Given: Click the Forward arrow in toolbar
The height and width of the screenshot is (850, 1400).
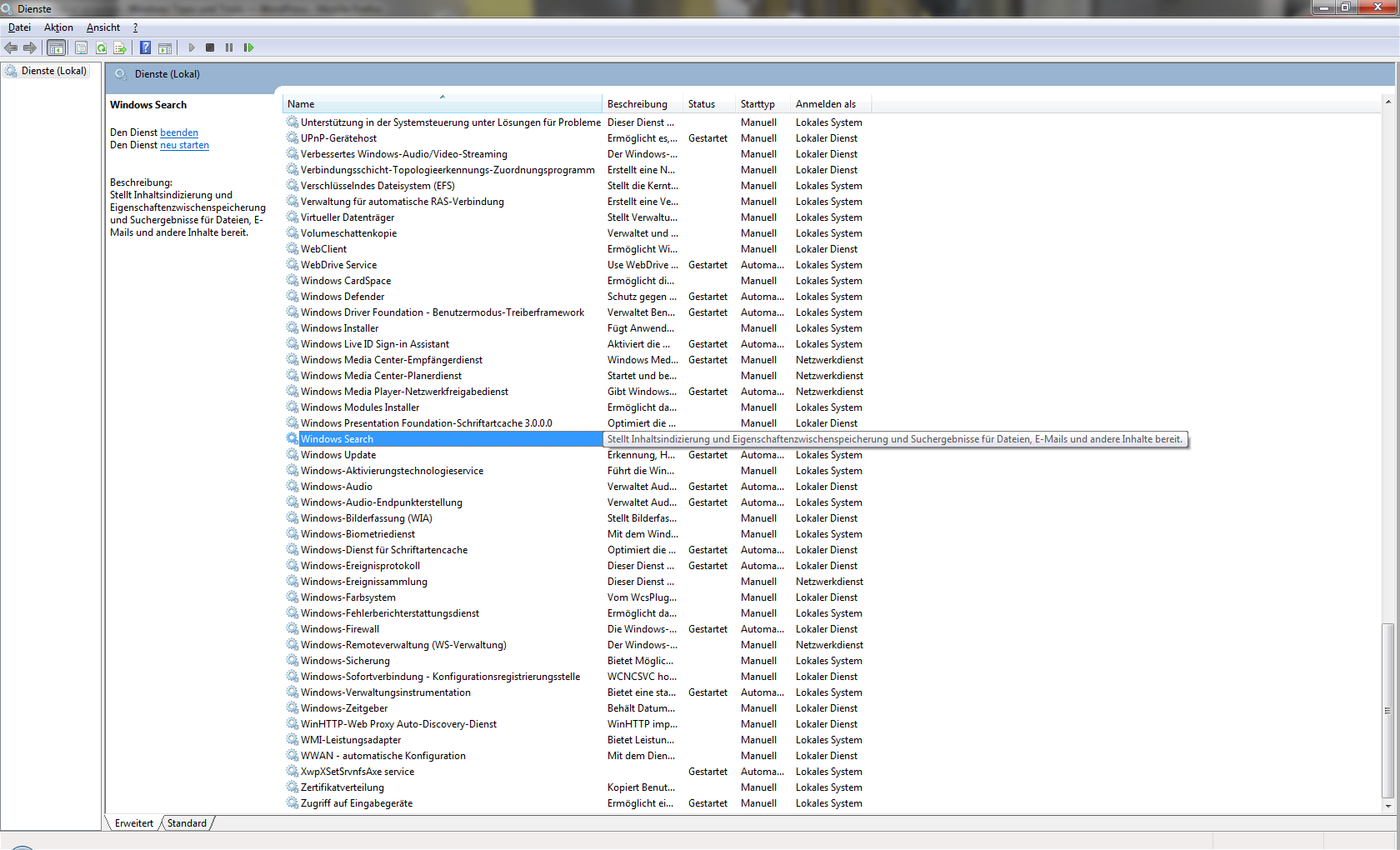Looking at the screenshot, I should click(x=30, y=47).
